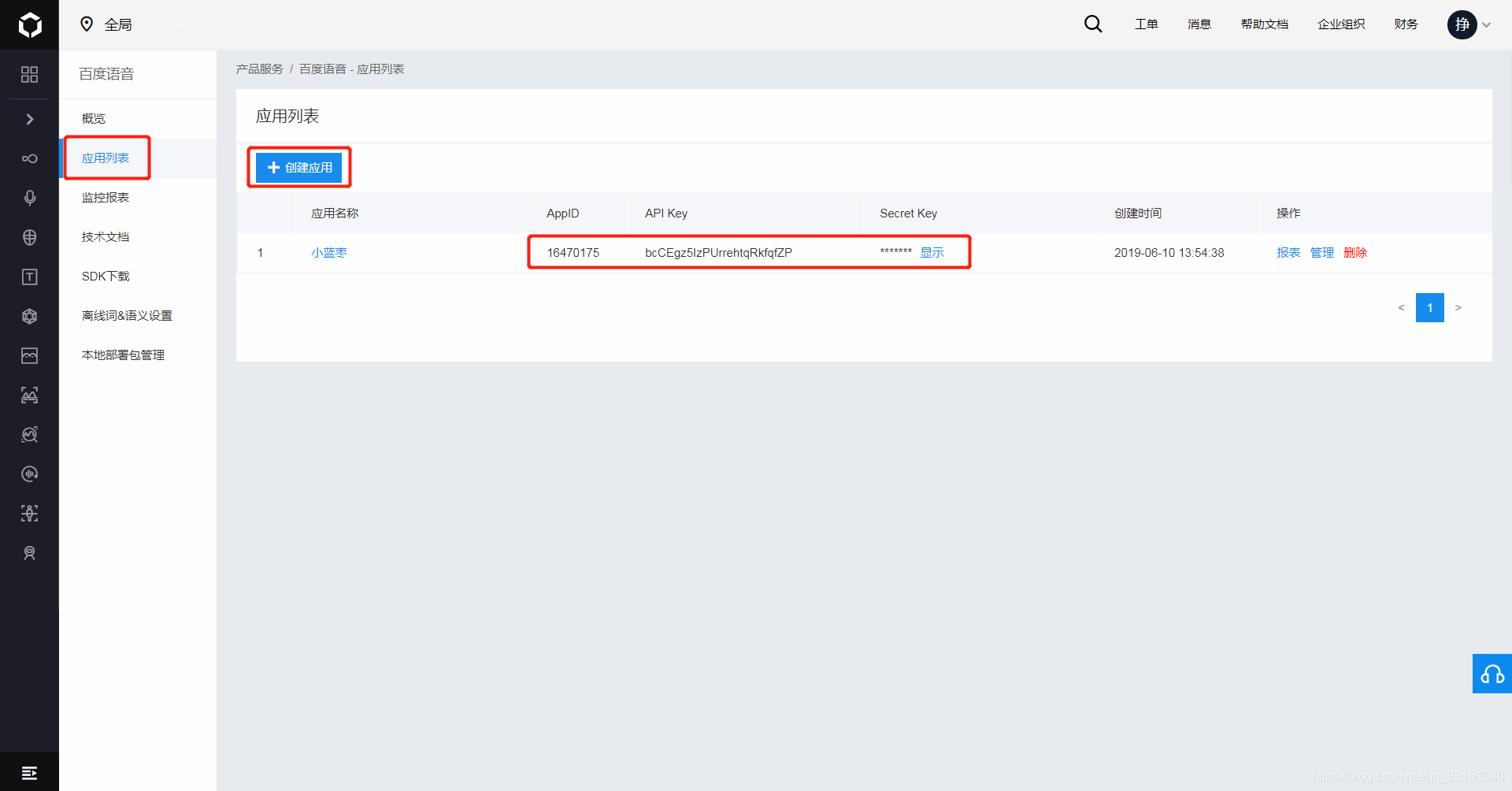The height and width of the screenshot is (791, 1512).
Task: Click the creation time 2019-06-10 13:54:38
Action: pos(1169,253)
